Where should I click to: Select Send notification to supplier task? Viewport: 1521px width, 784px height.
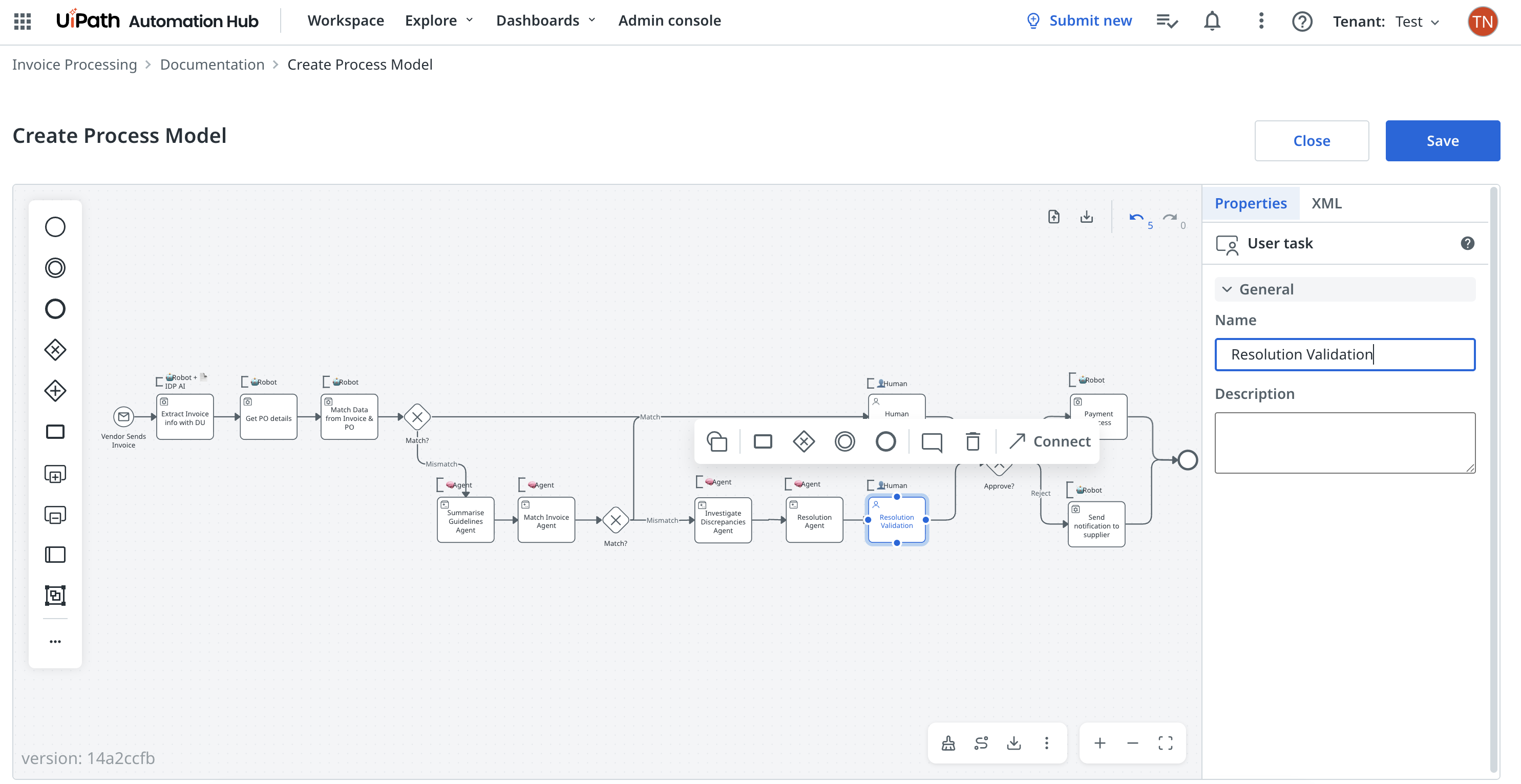[1096, 524]
